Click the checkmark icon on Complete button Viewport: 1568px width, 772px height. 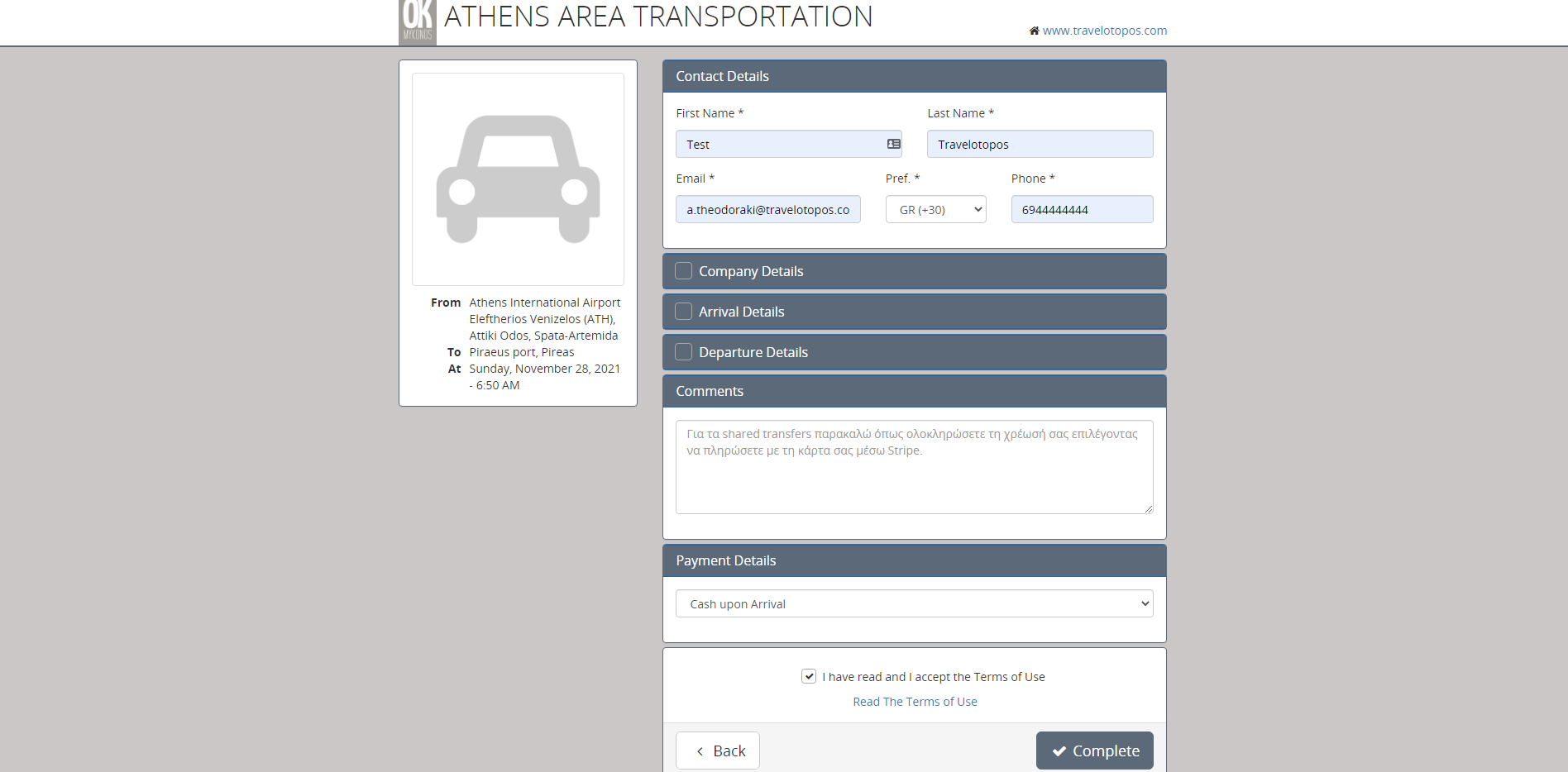pyautogui.click(x=1059, y=751)
